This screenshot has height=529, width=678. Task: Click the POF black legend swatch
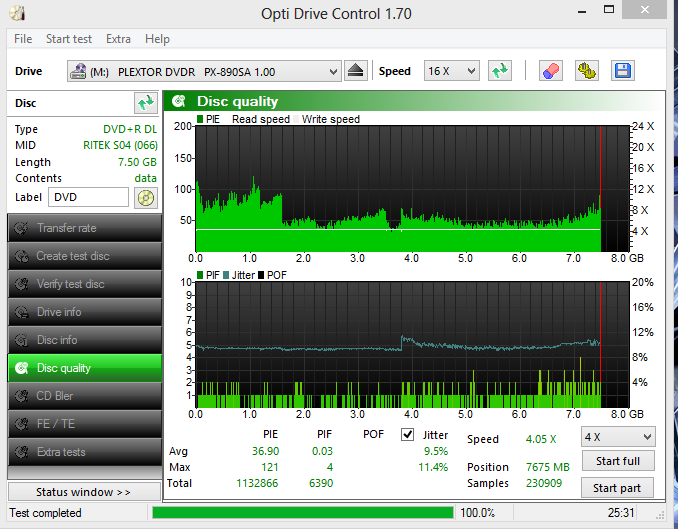[x=261, y=275]
